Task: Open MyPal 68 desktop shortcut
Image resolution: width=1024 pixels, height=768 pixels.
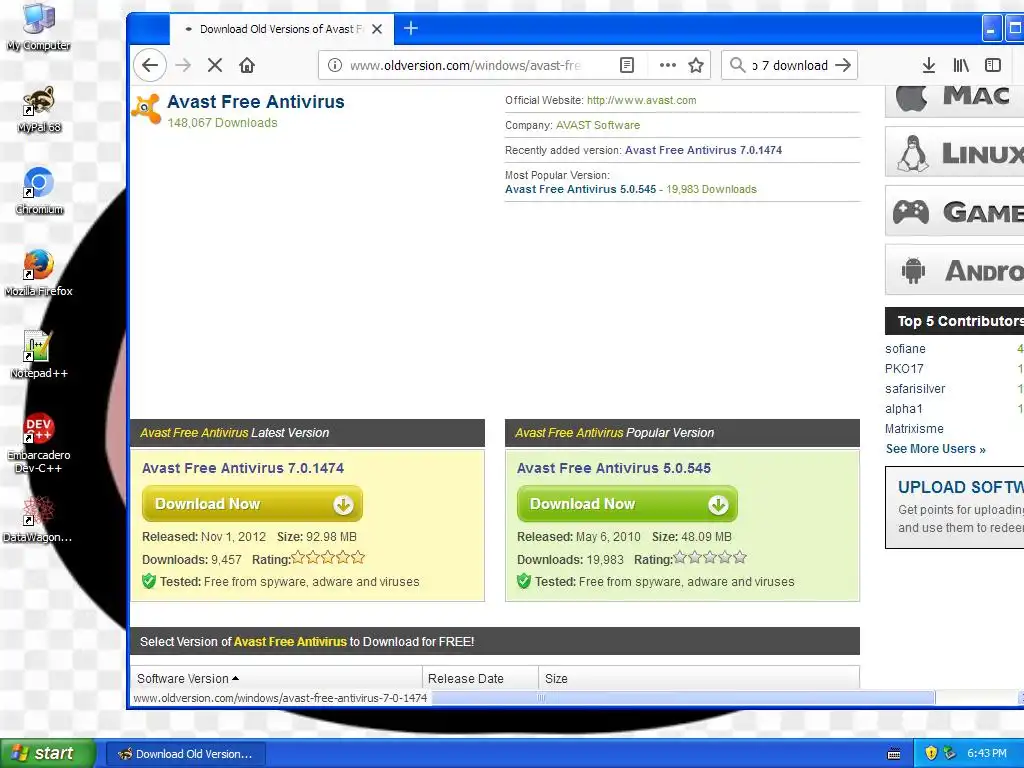Action: 39,108
